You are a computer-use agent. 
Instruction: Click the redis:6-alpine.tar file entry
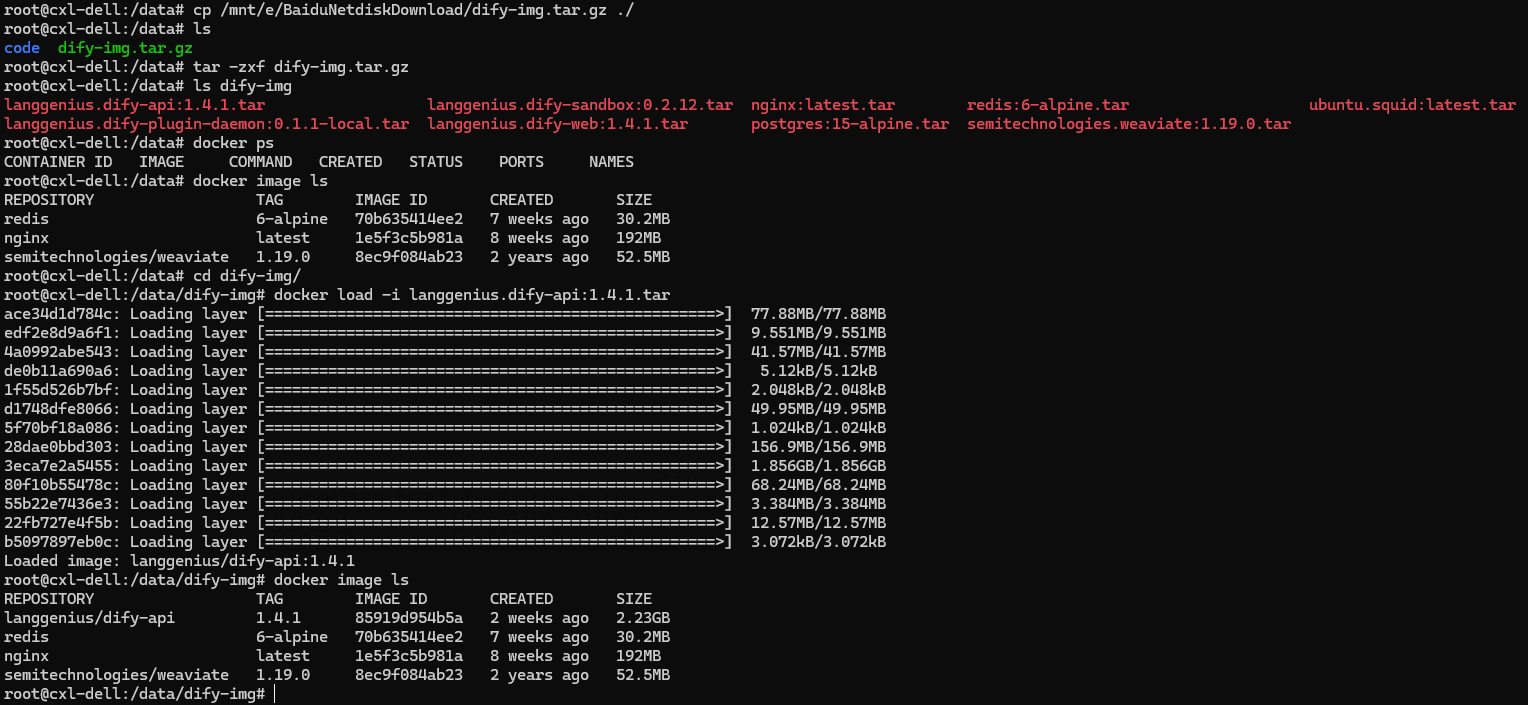1048,105
